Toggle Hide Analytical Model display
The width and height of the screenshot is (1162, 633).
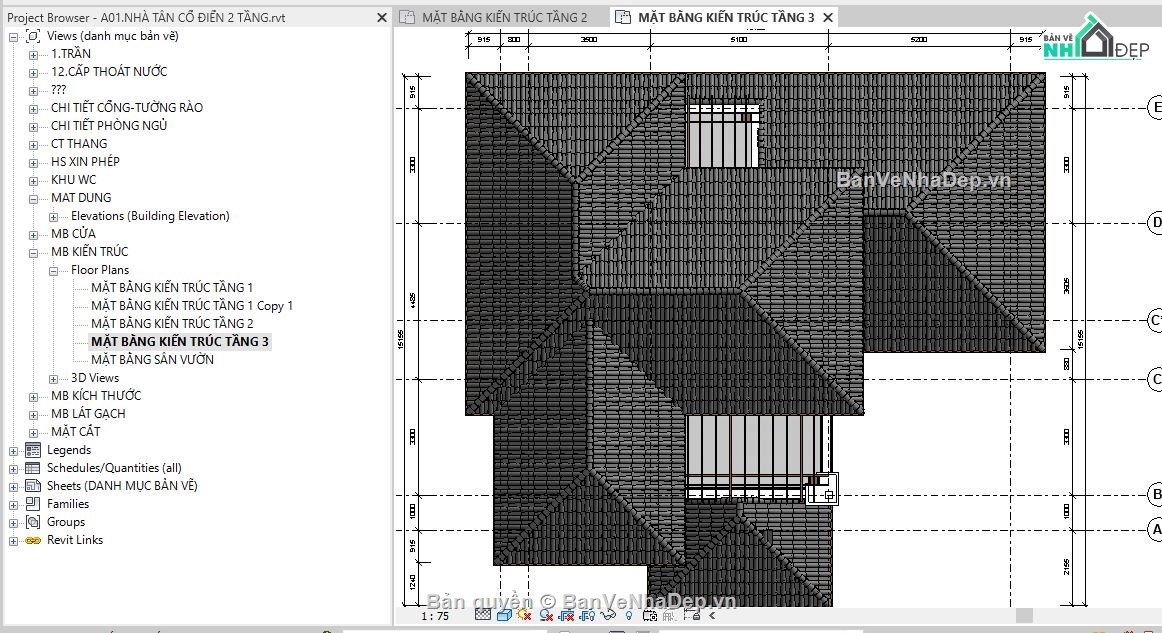666,617
